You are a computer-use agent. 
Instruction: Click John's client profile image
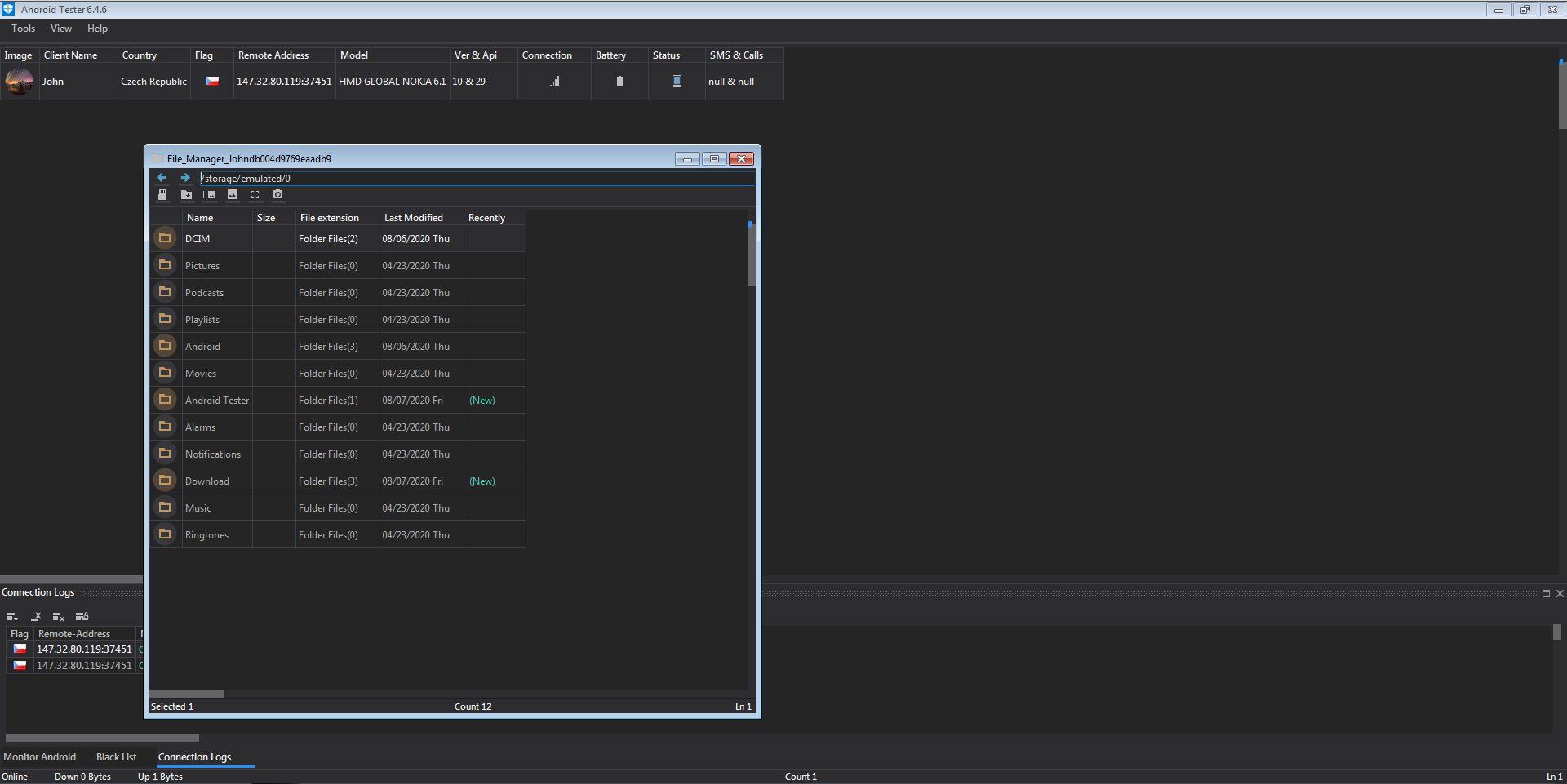[19, 82]
